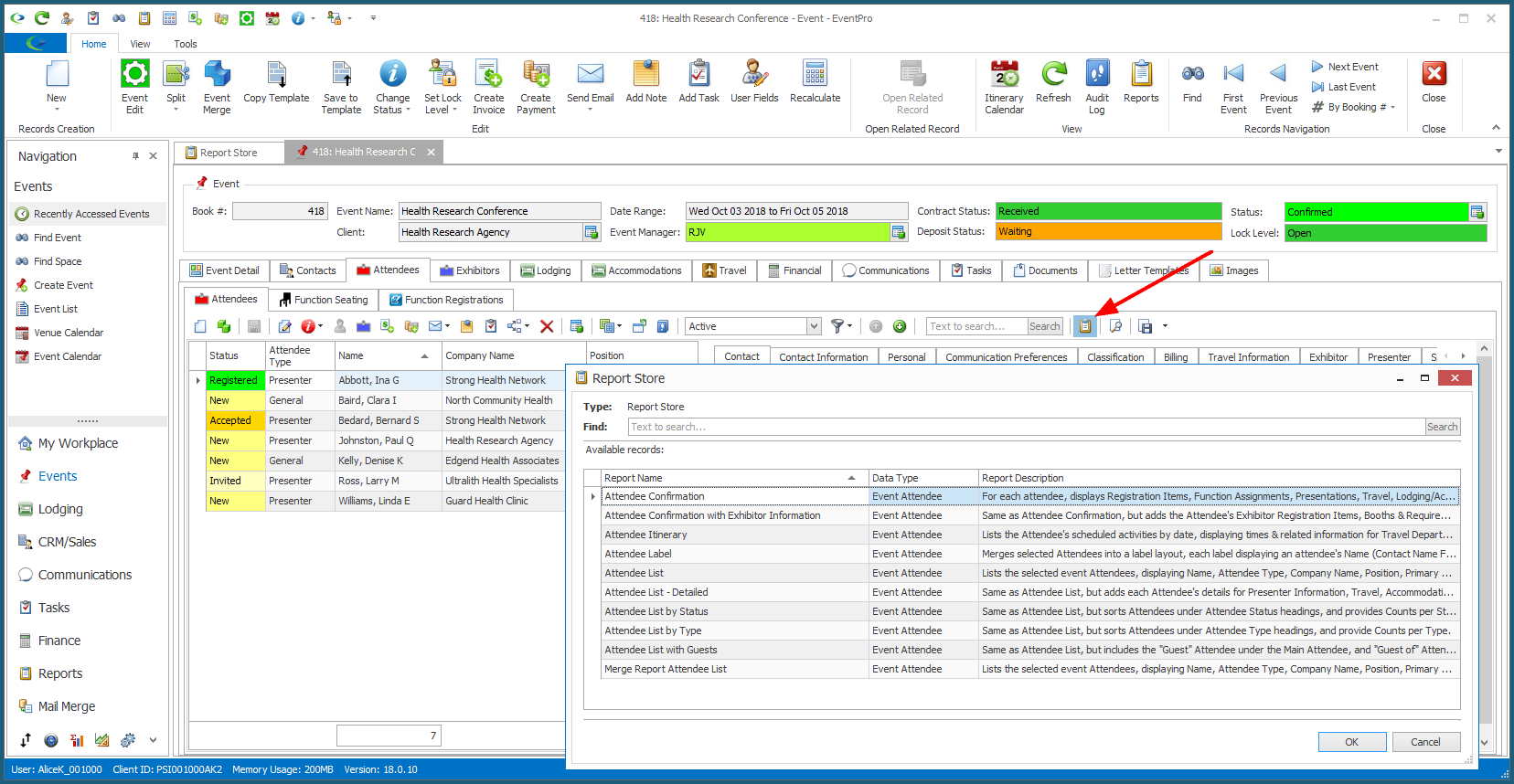Viewport: 1514px width, 784px height.
Task: Go to Previous Event
Action: pos(1278,87)
